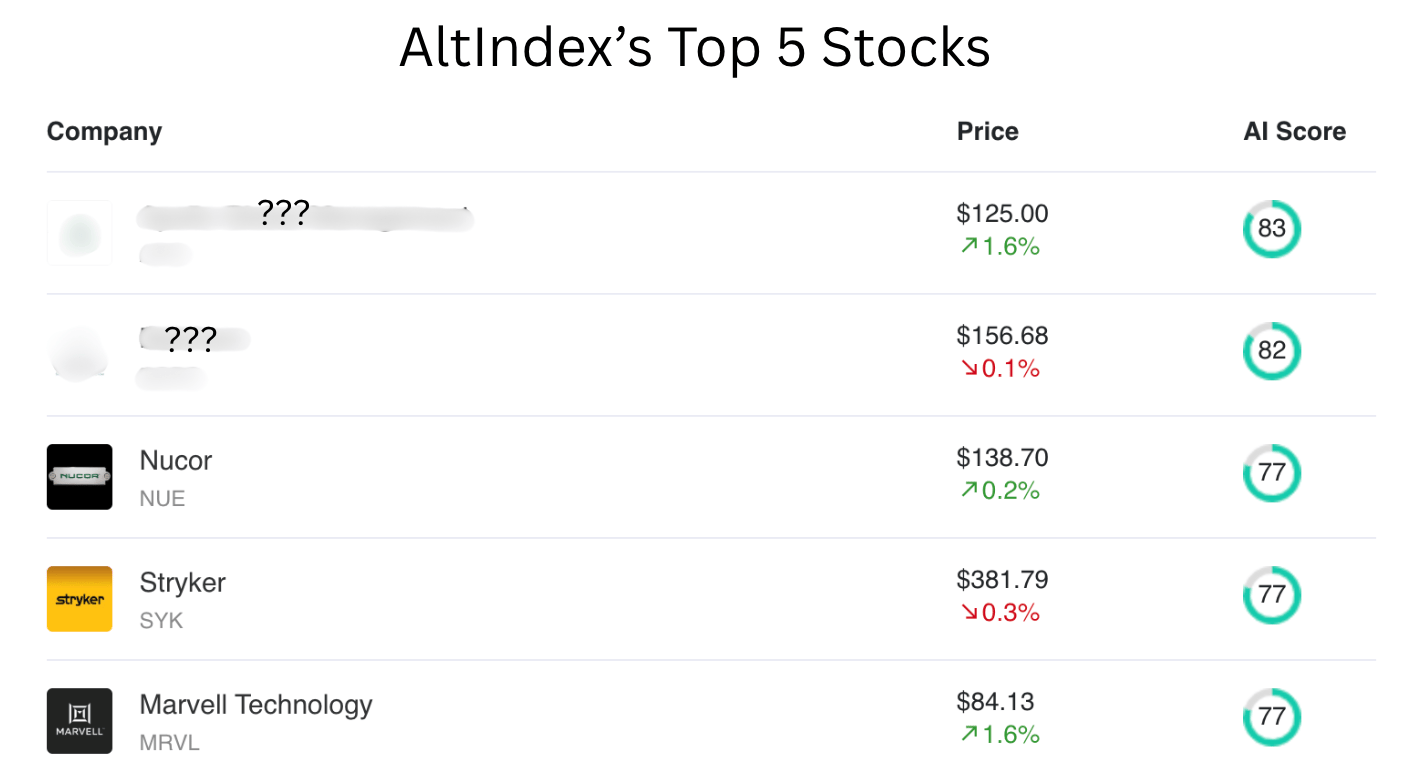Click Marvell's AI Score 77 ring
The height and width of the screenshot is (780, 1416).
coord(1271,717)
